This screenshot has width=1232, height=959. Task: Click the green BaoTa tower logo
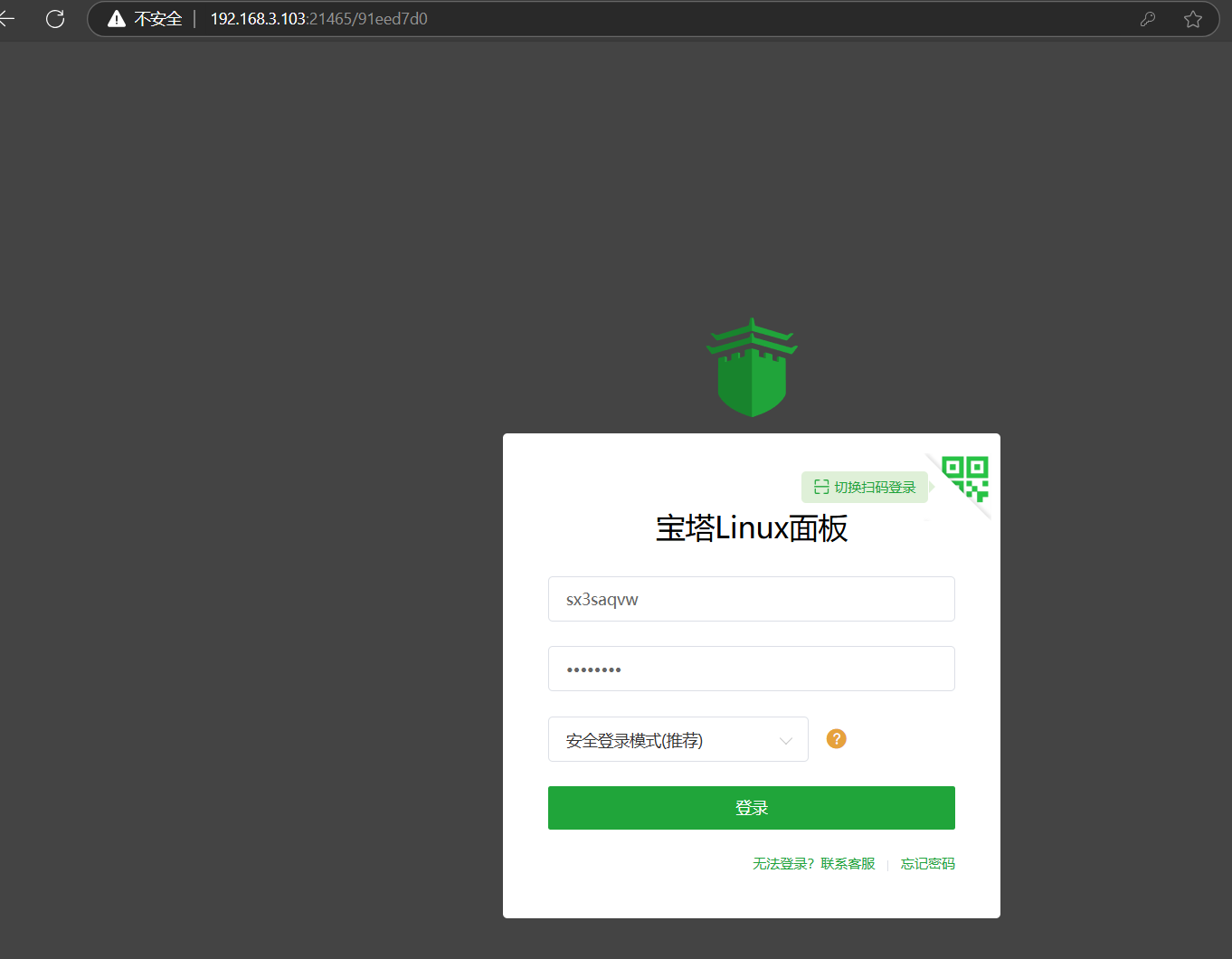click(752, 367)
